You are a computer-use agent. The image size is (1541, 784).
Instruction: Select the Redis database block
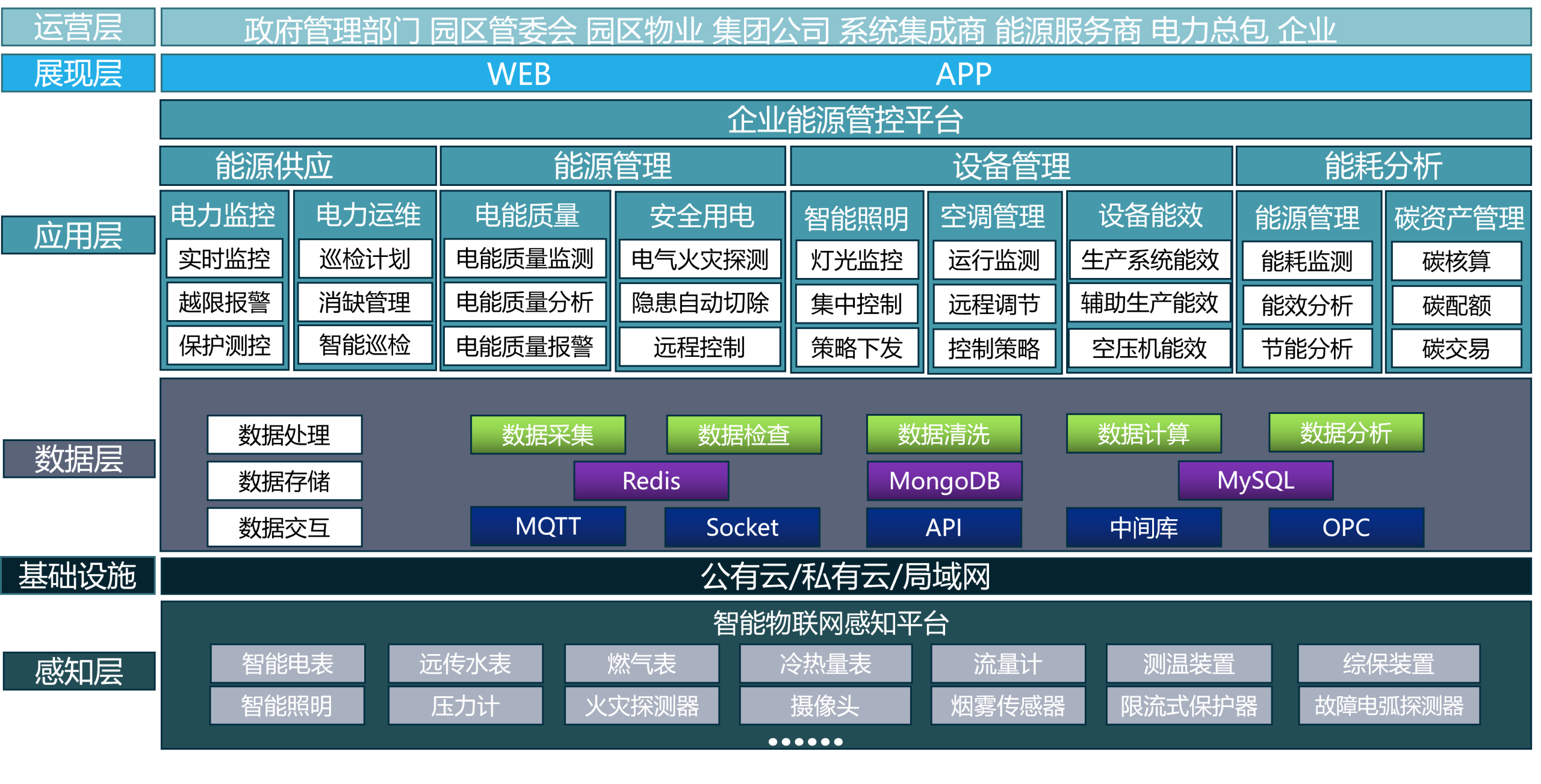pos(651,481)
